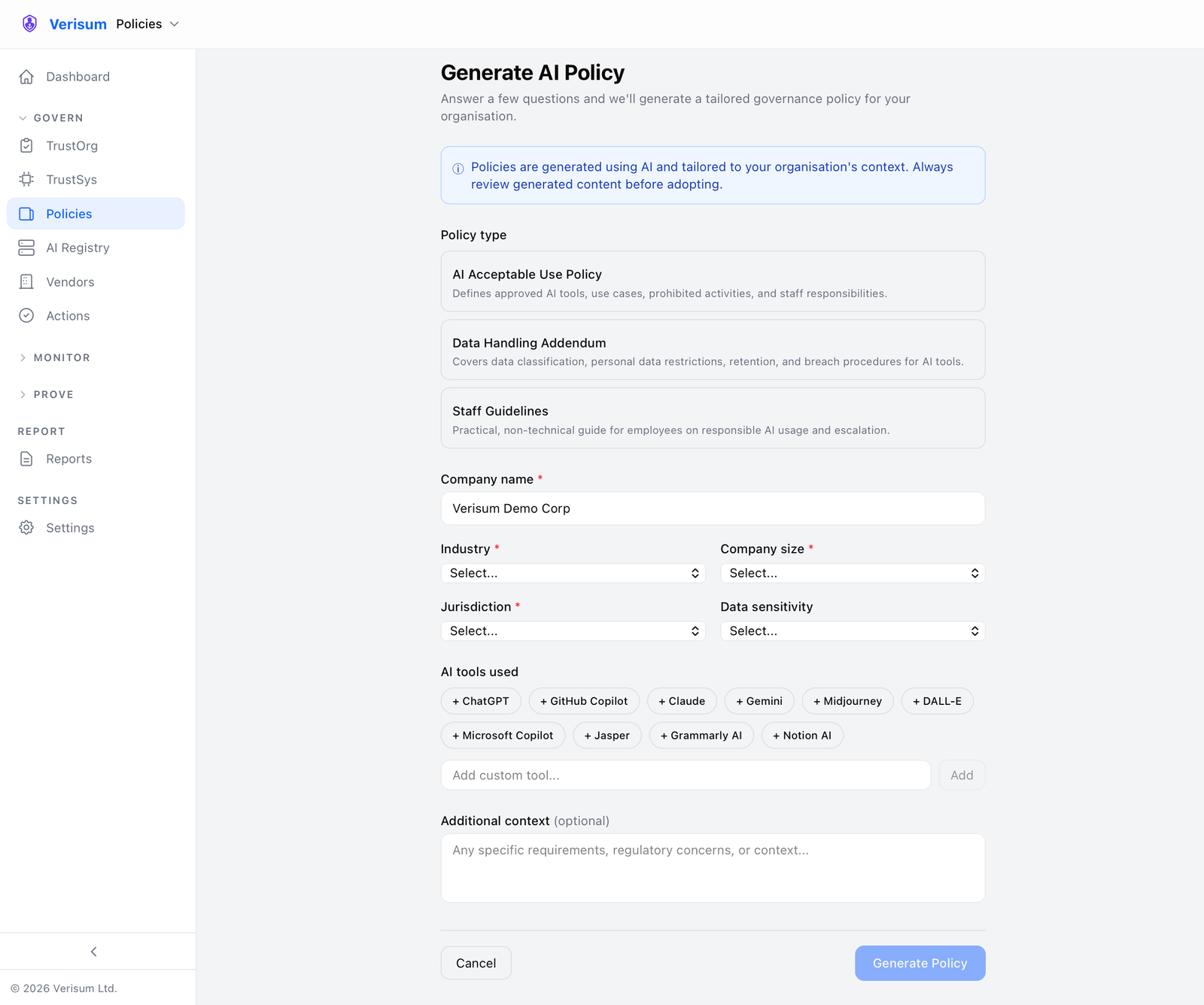Click the custom tool input field
1204x1005 pixels.
(x=685, y=775)
